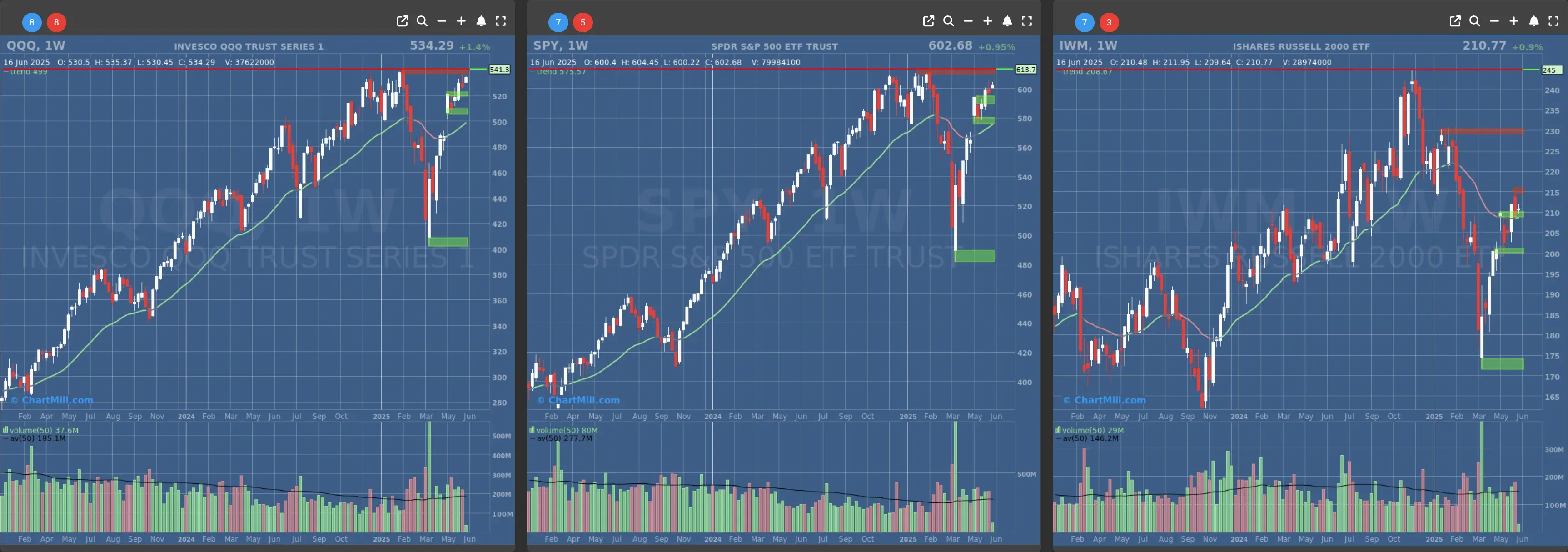Open QQQ chart in new window
This screenshot has height=552, width=1568.
point(403,21)
